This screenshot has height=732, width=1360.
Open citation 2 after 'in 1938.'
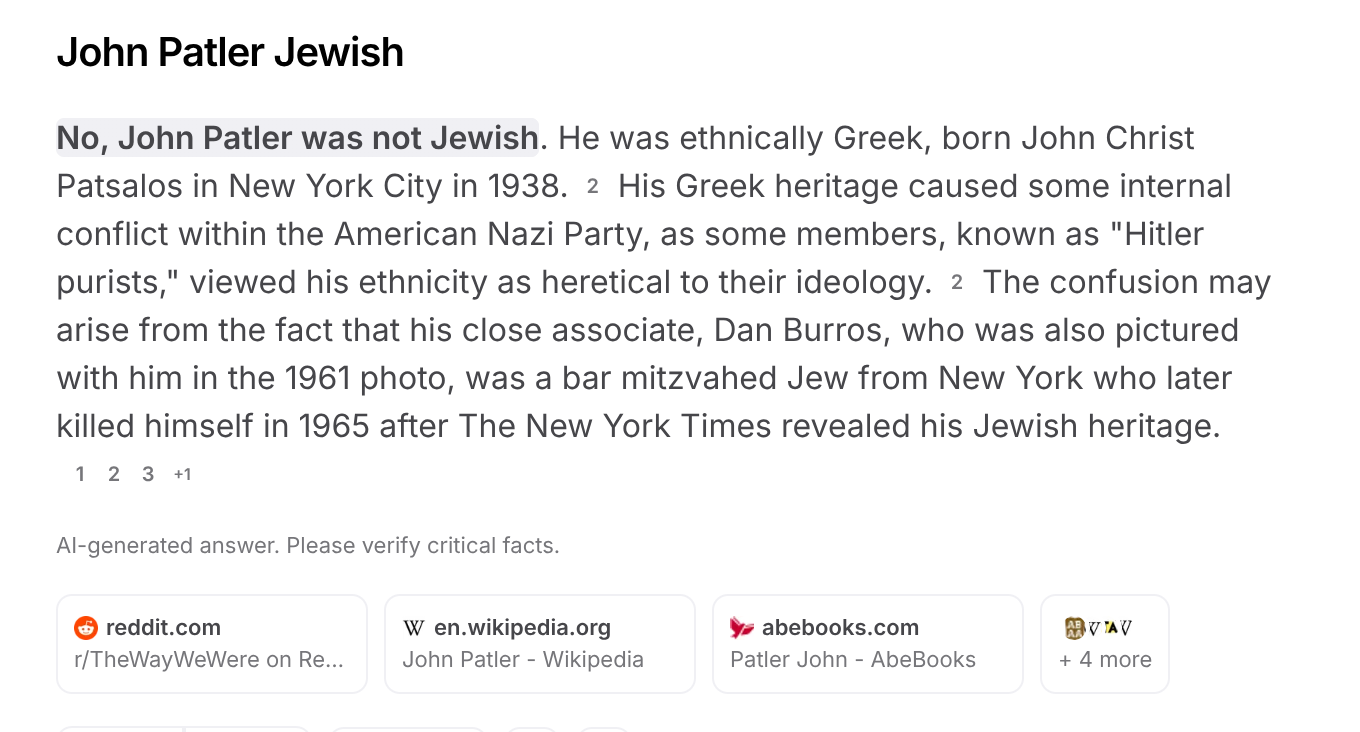593,186
